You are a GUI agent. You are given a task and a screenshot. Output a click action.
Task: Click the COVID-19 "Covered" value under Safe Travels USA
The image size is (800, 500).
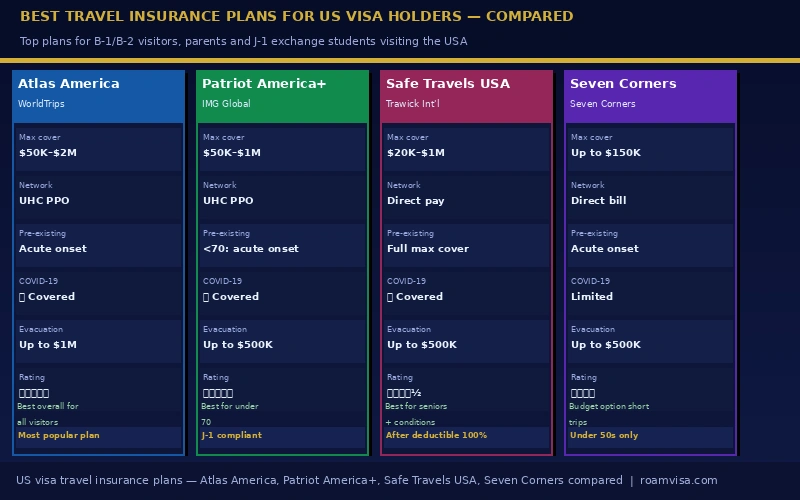pyautogui.click(x=415, y=296)
